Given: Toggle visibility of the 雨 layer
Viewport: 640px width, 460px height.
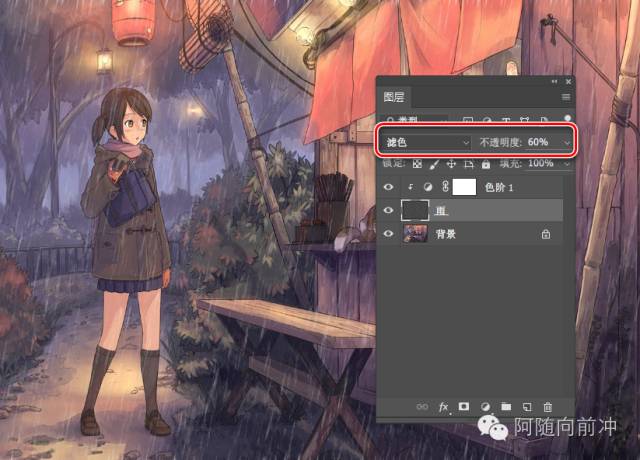Looking at the screenshot, I should click(390, 210).
